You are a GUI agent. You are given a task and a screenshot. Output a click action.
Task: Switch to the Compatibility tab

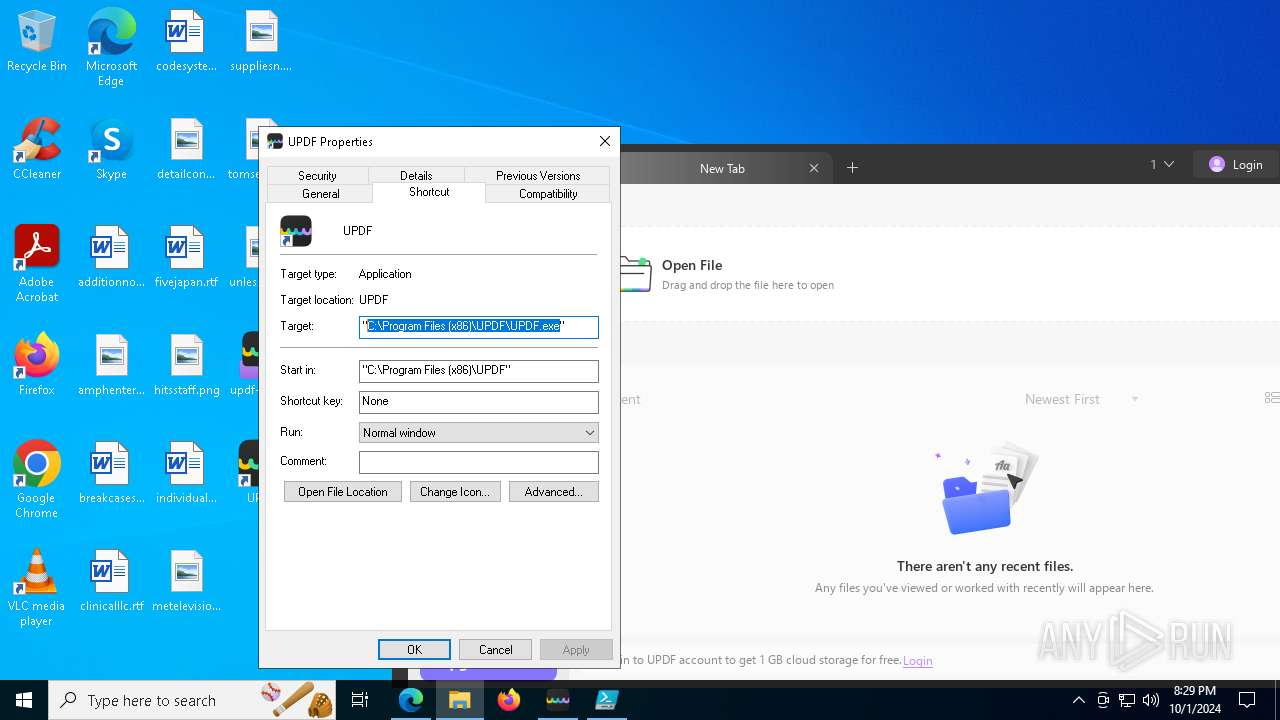tap(548, 193)
